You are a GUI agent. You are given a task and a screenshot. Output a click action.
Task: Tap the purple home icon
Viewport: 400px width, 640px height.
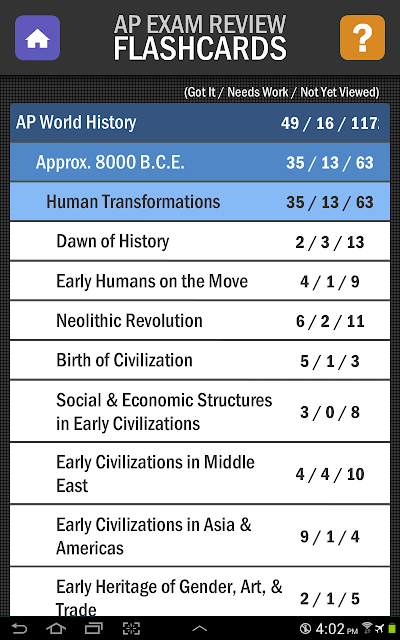point(38,38)
